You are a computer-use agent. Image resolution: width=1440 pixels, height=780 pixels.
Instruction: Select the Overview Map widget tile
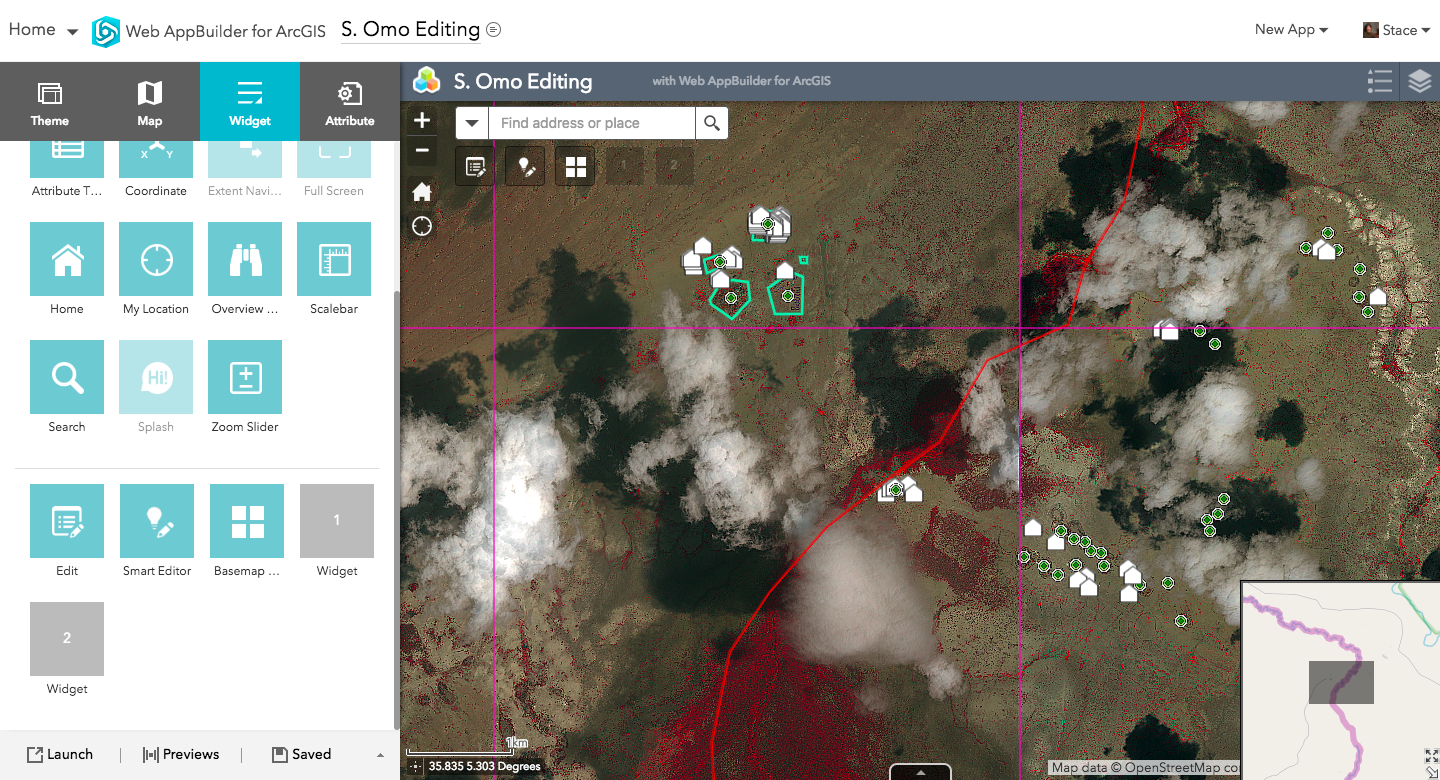(245, 259)
